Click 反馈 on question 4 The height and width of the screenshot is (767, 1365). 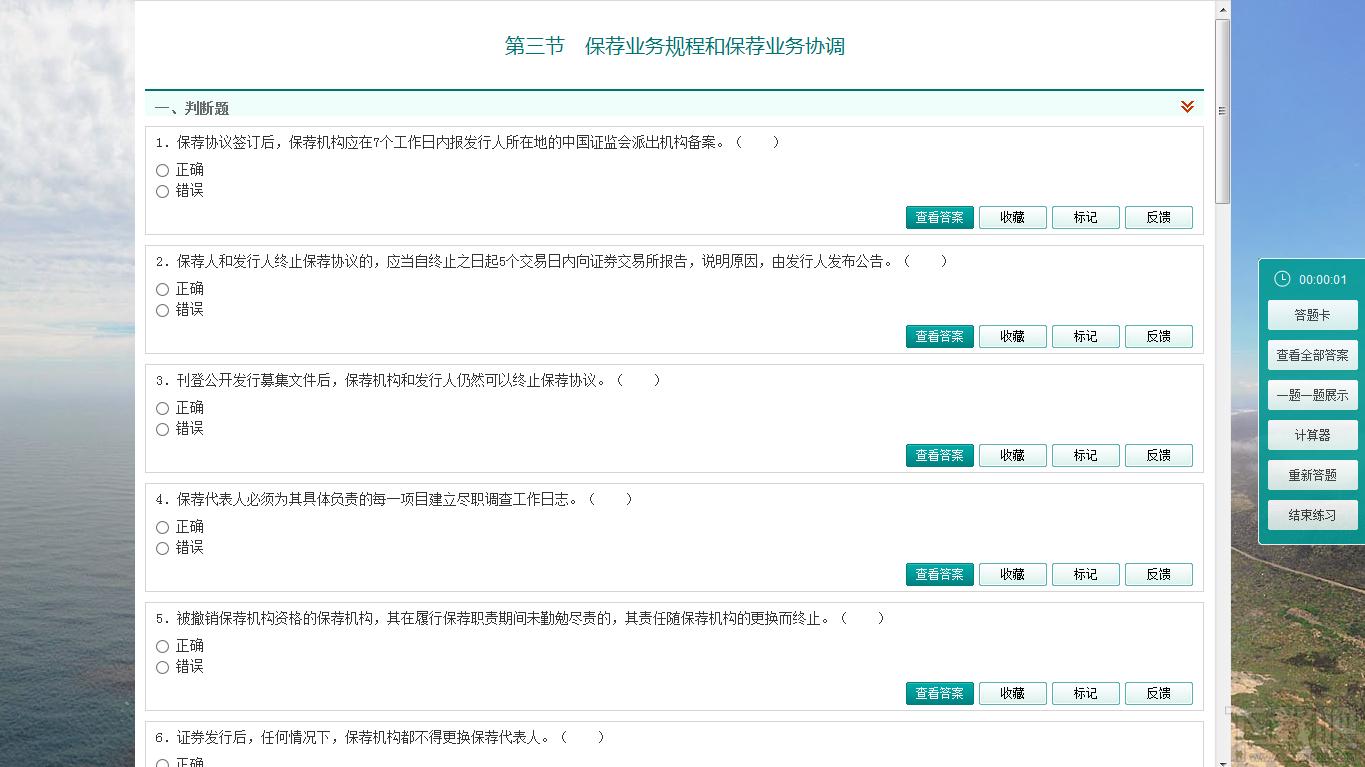pyautogui.click(x=1159, y=574)
